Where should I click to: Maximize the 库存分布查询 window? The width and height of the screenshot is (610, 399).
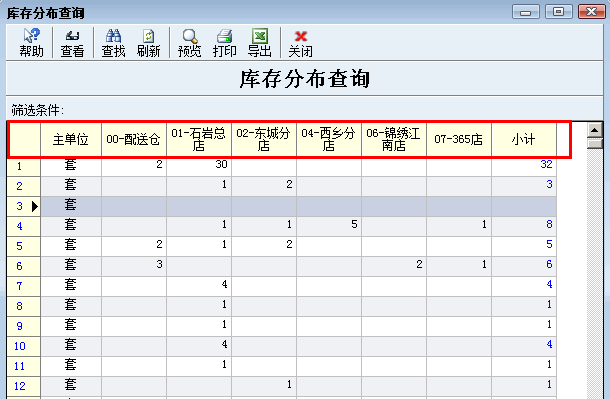(559, 12)
